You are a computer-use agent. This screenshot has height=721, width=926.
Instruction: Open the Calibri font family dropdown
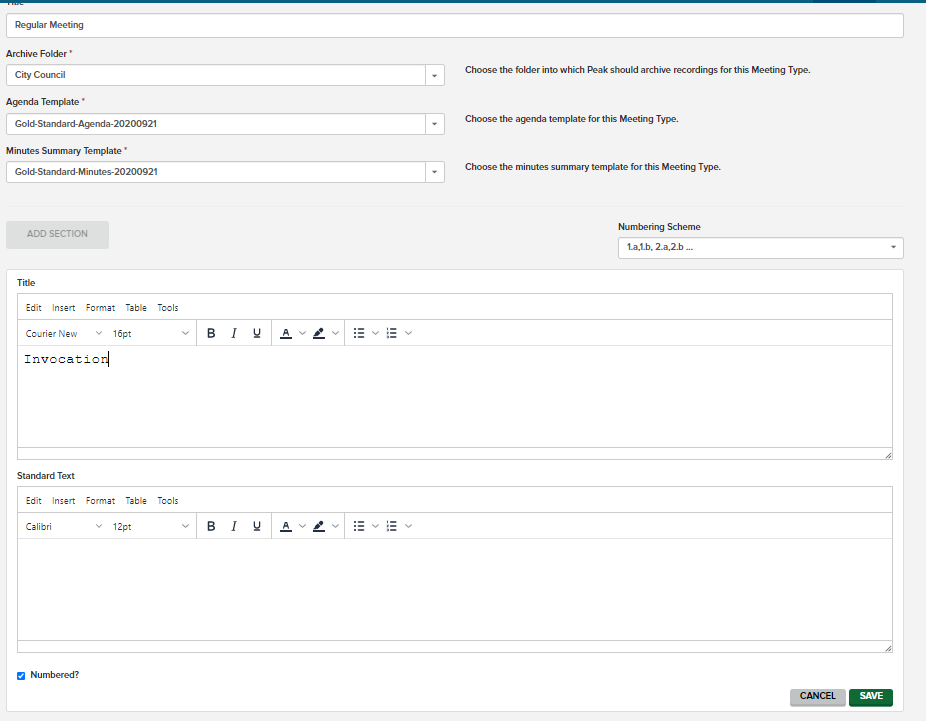64,527
